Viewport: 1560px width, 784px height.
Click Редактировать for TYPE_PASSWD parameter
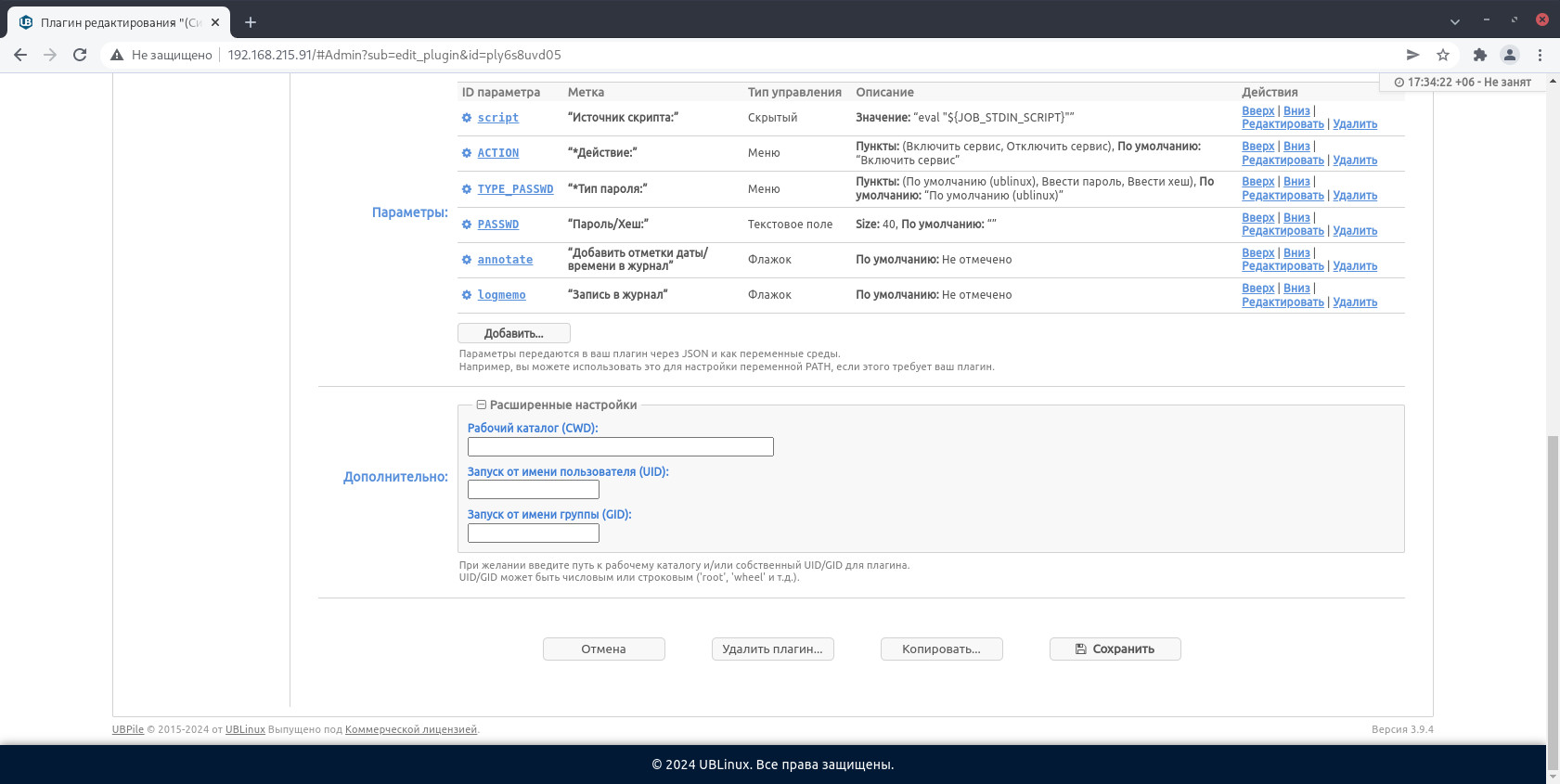[1283, 195]
